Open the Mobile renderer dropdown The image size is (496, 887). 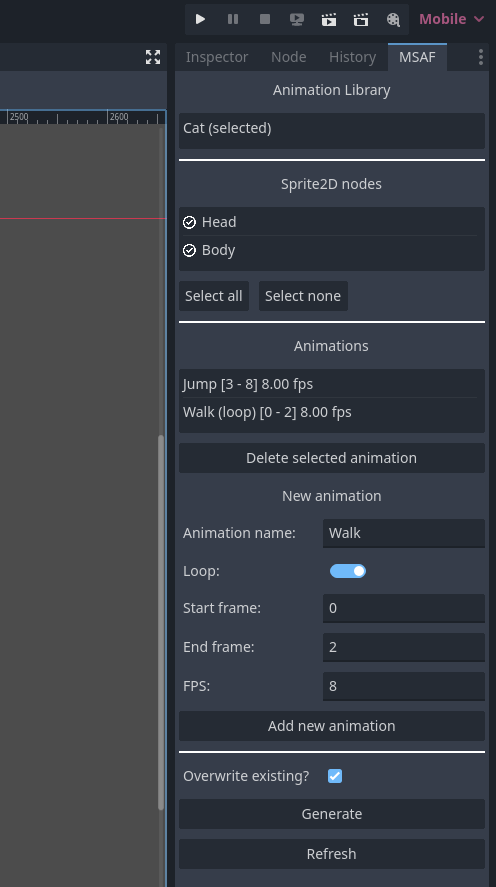tap(451, 19)
